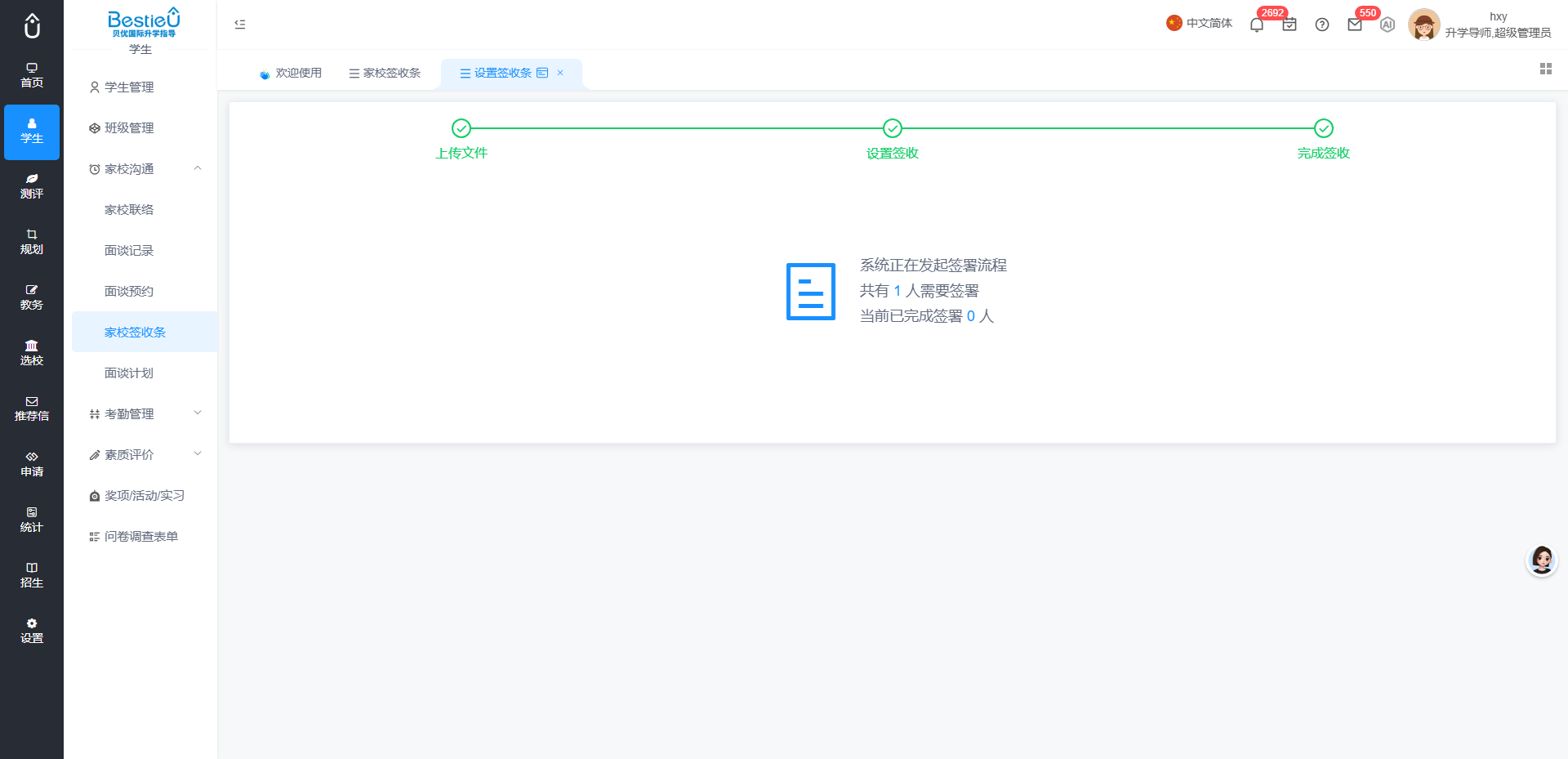Viewport: 1568px width, 759px height.
Task: Click the help question mark icon
Action: 1322,25
